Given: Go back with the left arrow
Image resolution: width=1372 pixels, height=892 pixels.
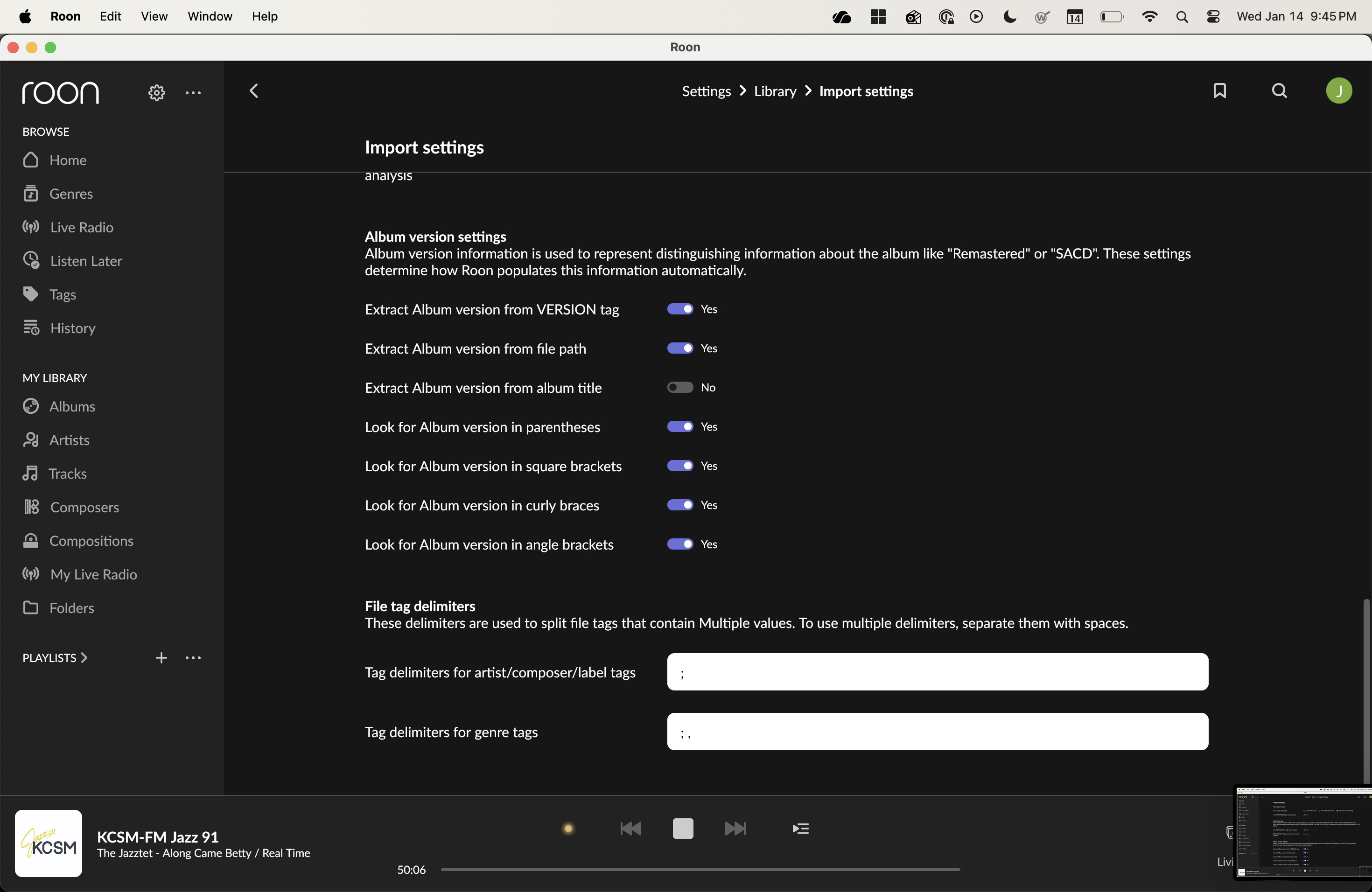Looking at the screenshot, I should click(254, 91).
